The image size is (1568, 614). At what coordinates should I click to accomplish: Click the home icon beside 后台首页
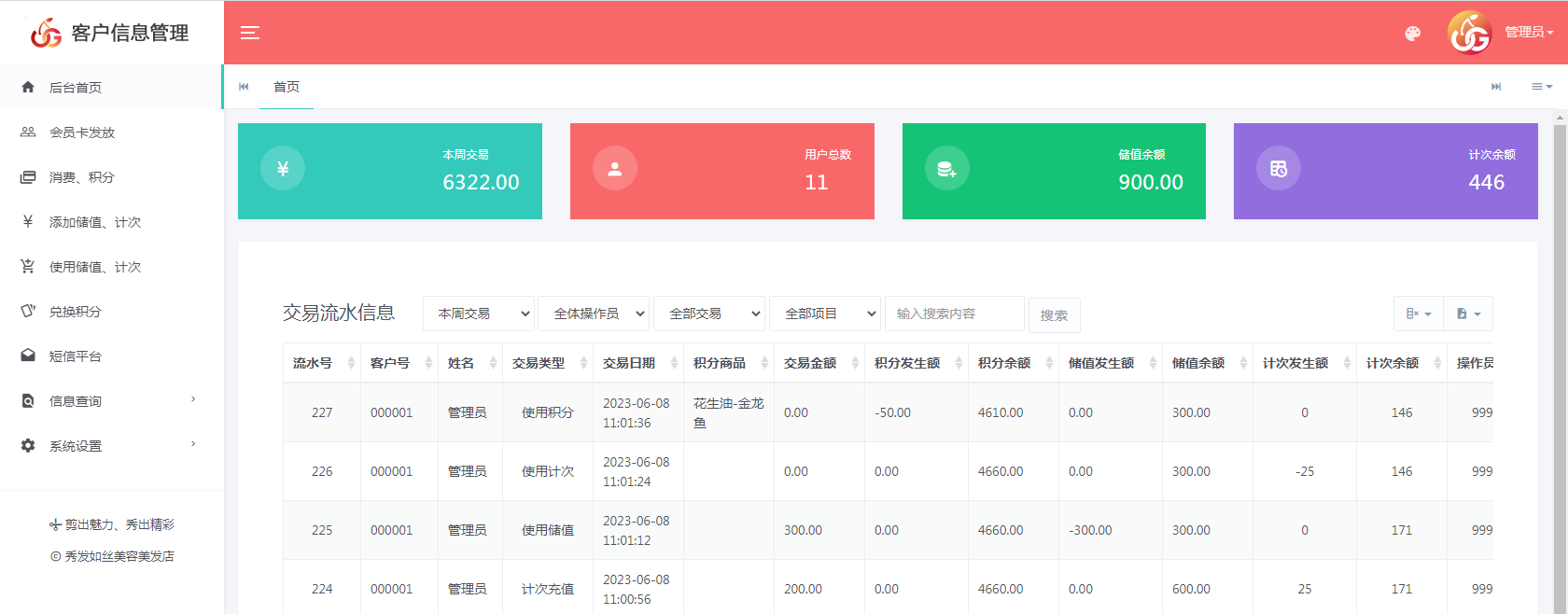click(28, 87)
